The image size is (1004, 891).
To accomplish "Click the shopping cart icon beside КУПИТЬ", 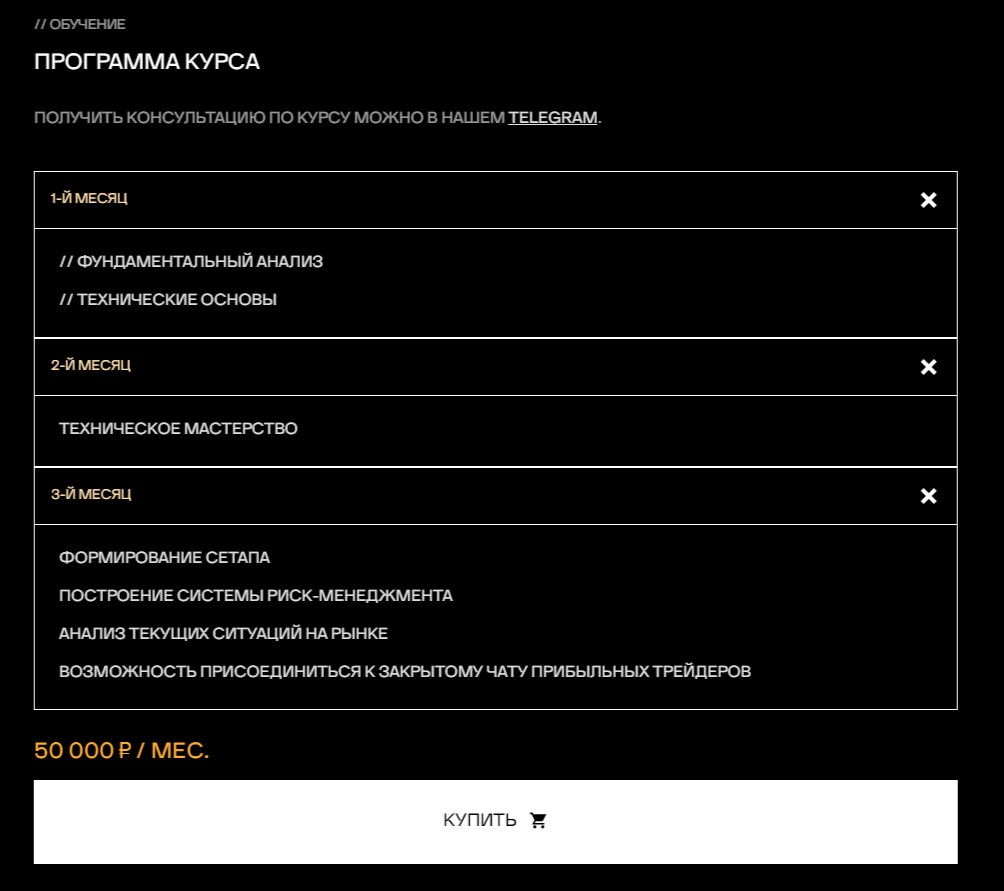I will click(x=538, y=821).
